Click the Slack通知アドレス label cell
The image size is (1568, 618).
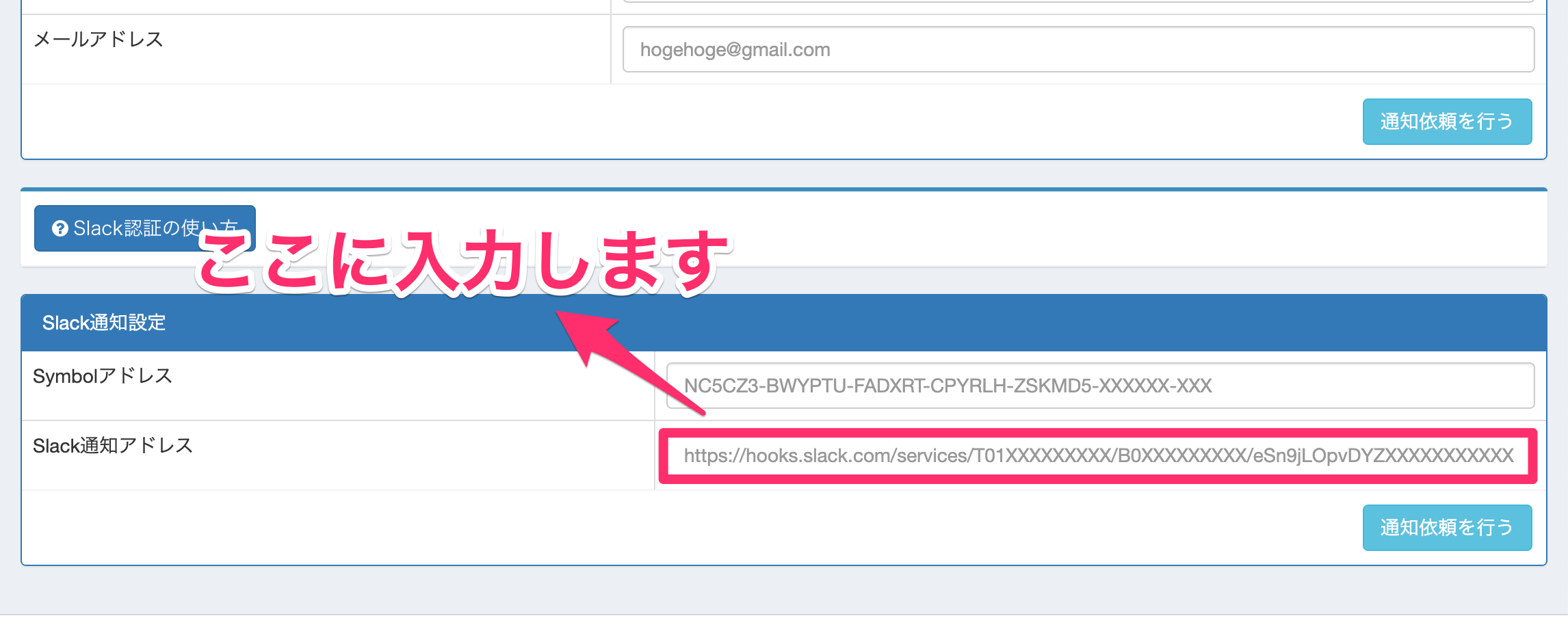point(113,445)
